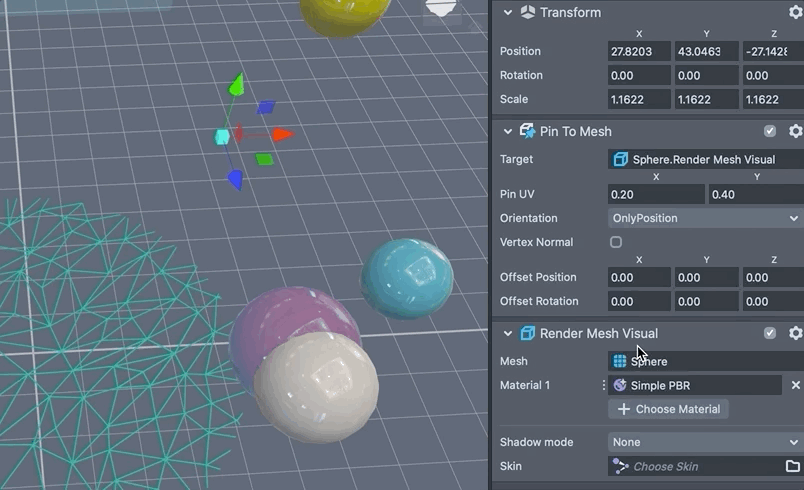Disable the Render Mesh Visual component checkbox
The width and height of the screenshot is (804, 490).
[770, 333]
